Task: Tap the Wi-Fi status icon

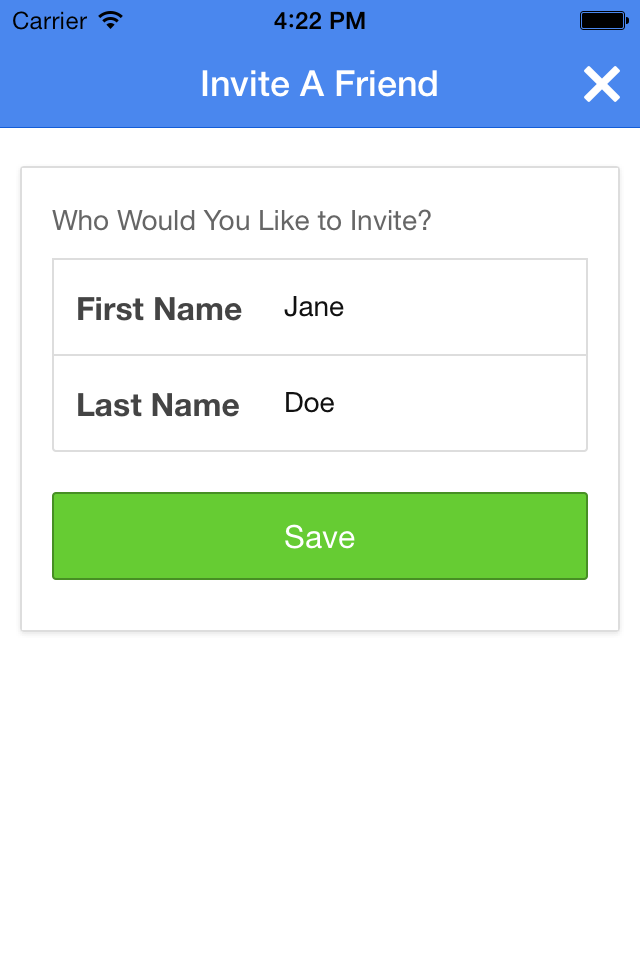Action: point(111,21)
